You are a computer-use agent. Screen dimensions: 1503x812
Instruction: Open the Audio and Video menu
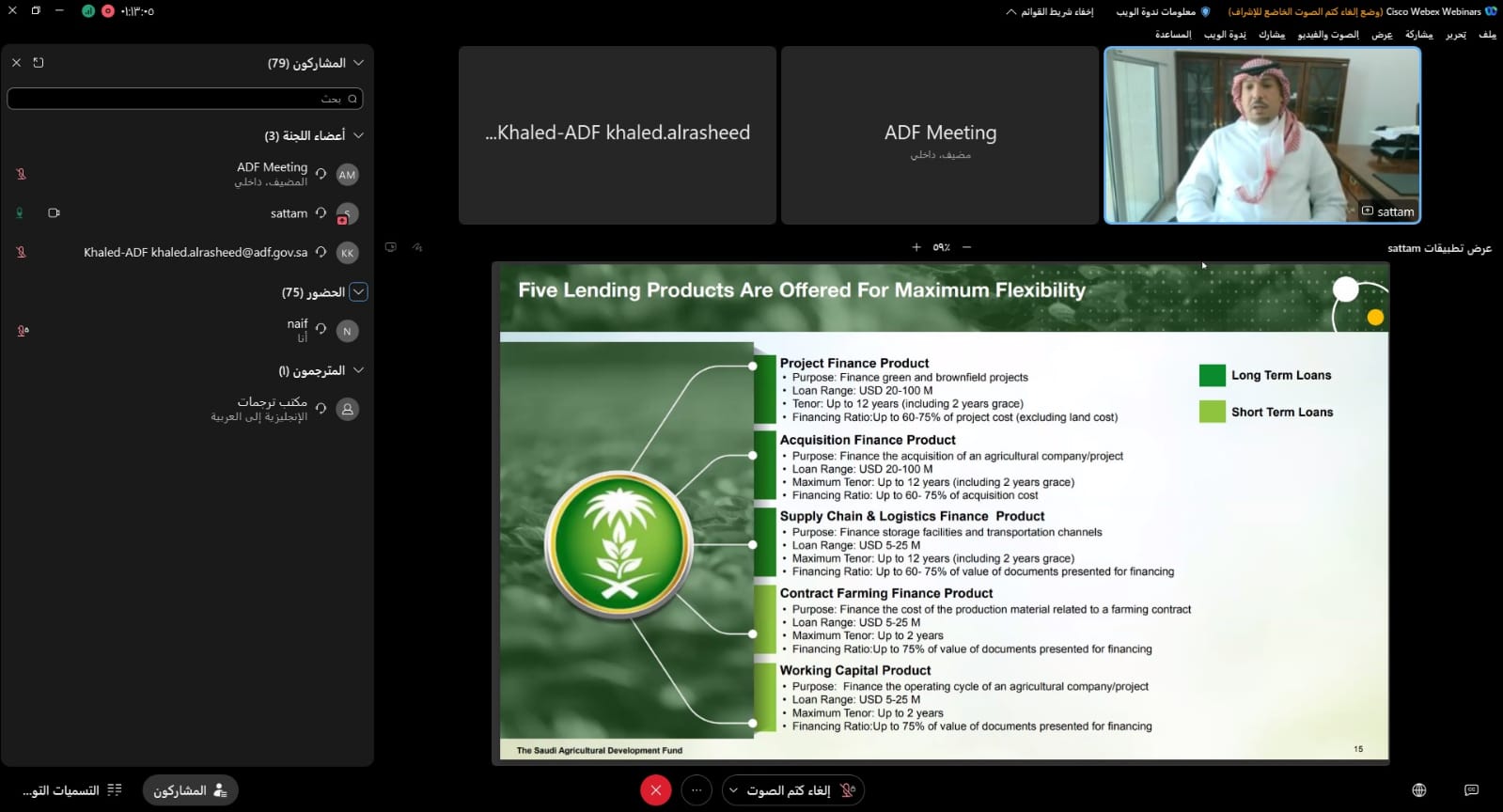pos(1328,35)
